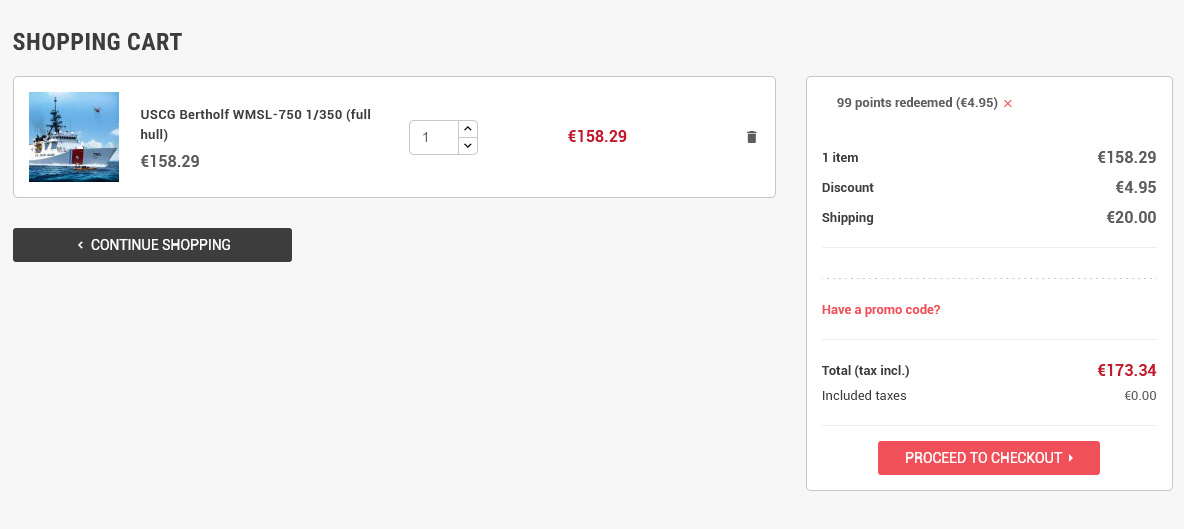The height and width of the screenshot is (529, 1184).
Task: Click the red €173.34 total amount
Action: pos(1126,371)
